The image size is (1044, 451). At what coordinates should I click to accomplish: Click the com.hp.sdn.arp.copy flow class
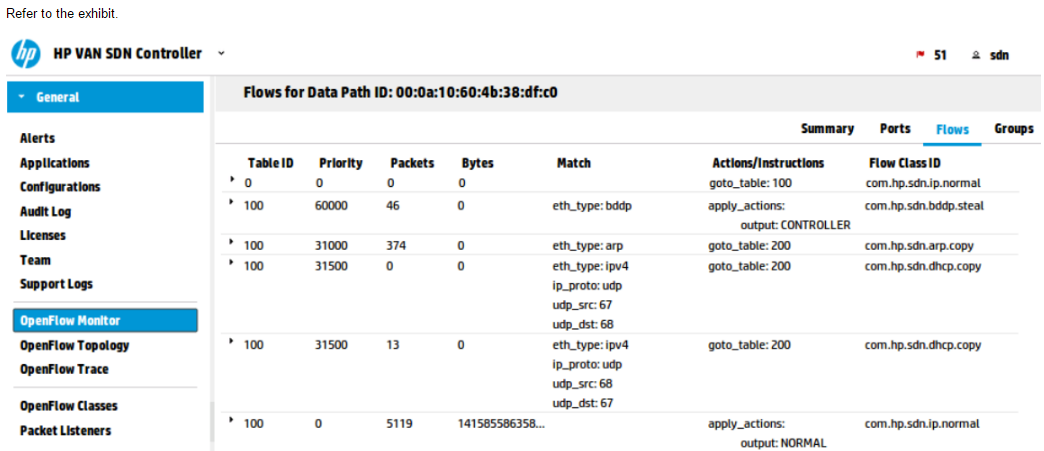(x=919, y=246)
